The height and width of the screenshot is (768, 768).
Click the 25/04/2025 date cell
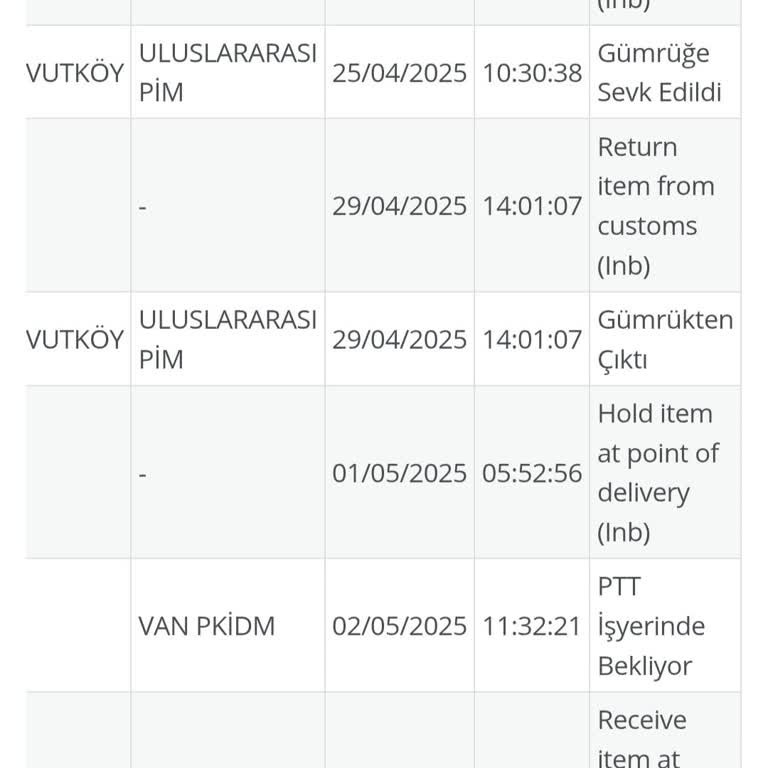coord(399,73)
